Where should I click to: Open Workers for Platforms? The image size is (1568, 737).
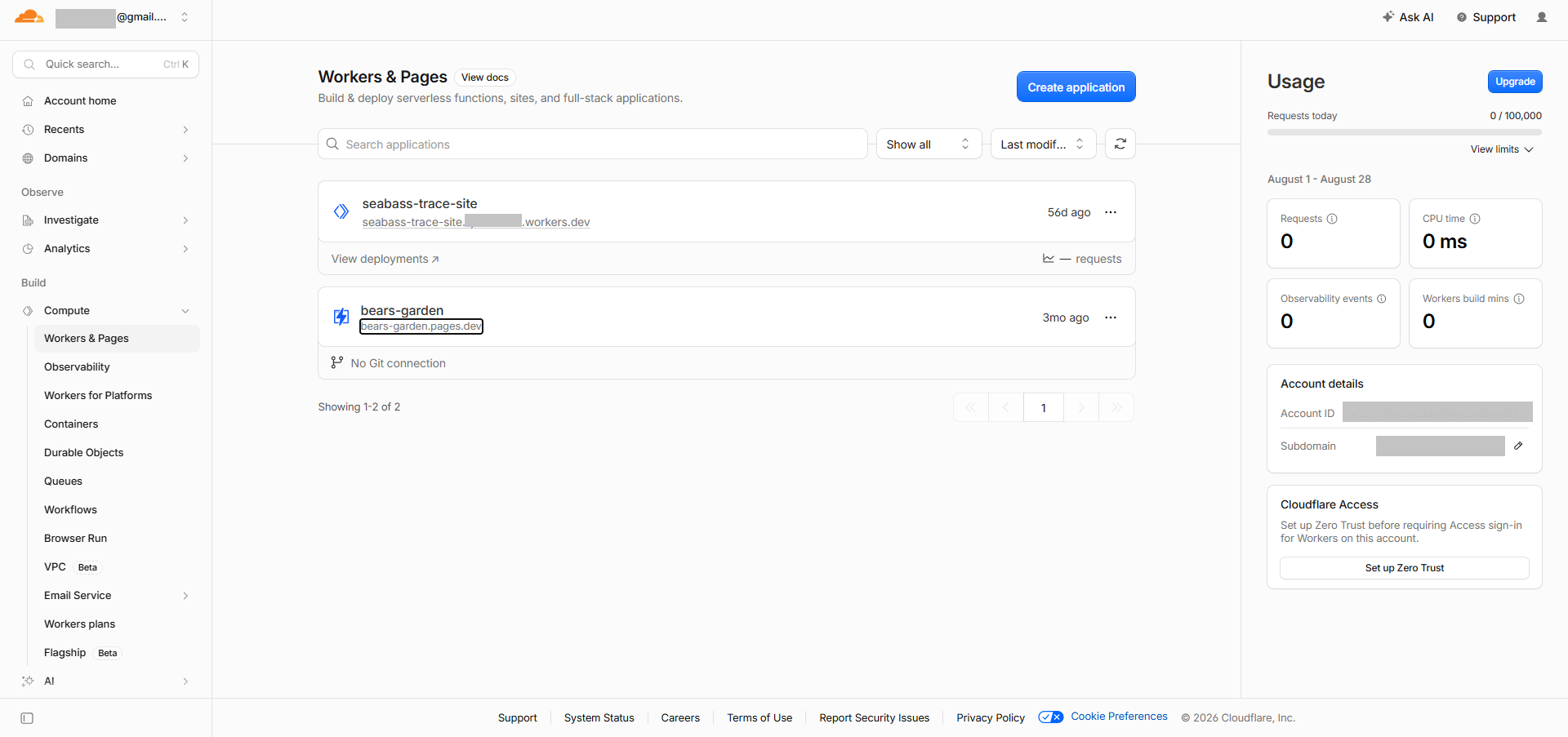pos(98,396)
